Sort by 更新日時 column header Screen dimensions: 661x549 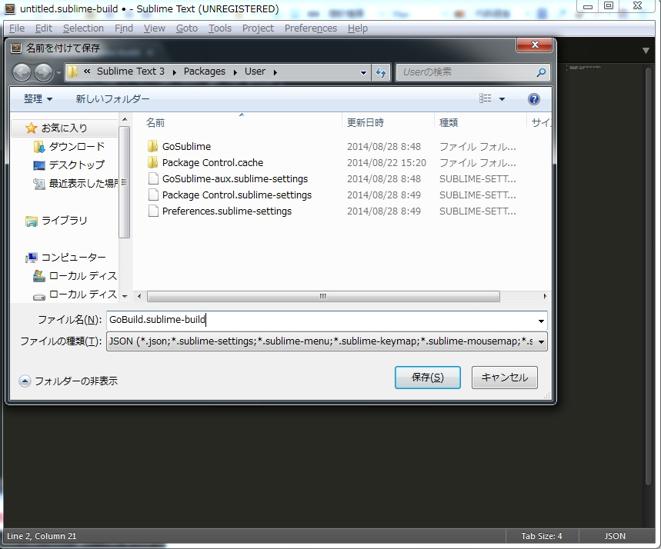pyautogui.click(x=365, y=123)
